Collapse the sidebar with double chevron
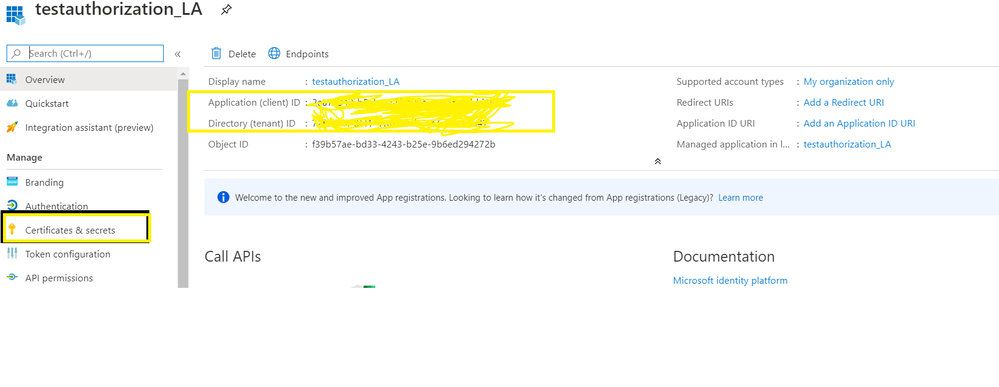Image resolution: width=999 pixels, height=387 pixels. pyautogui.click(x=178, y=54)
